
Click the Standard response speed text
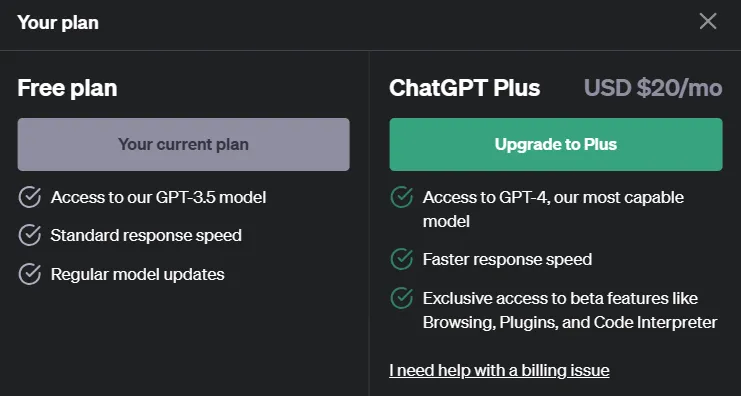point(146,235)
